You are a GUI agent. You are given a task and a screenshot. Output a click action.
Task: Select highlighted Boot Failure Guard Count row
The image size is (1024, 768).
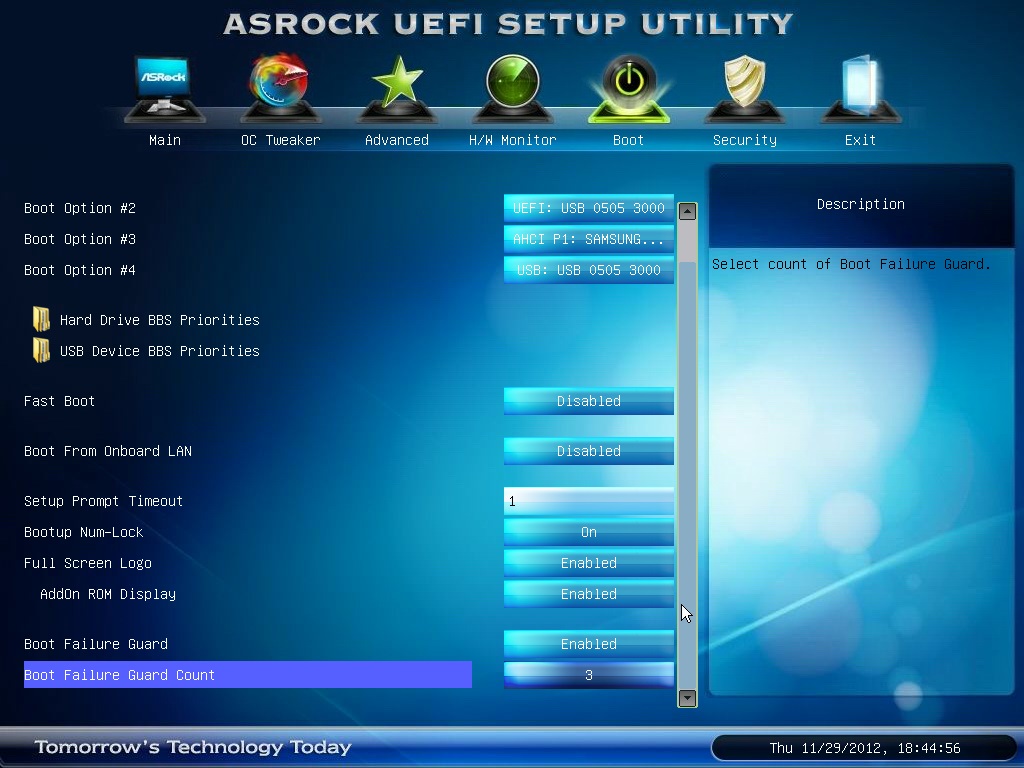pyautogui.click(x=248, y=675)
